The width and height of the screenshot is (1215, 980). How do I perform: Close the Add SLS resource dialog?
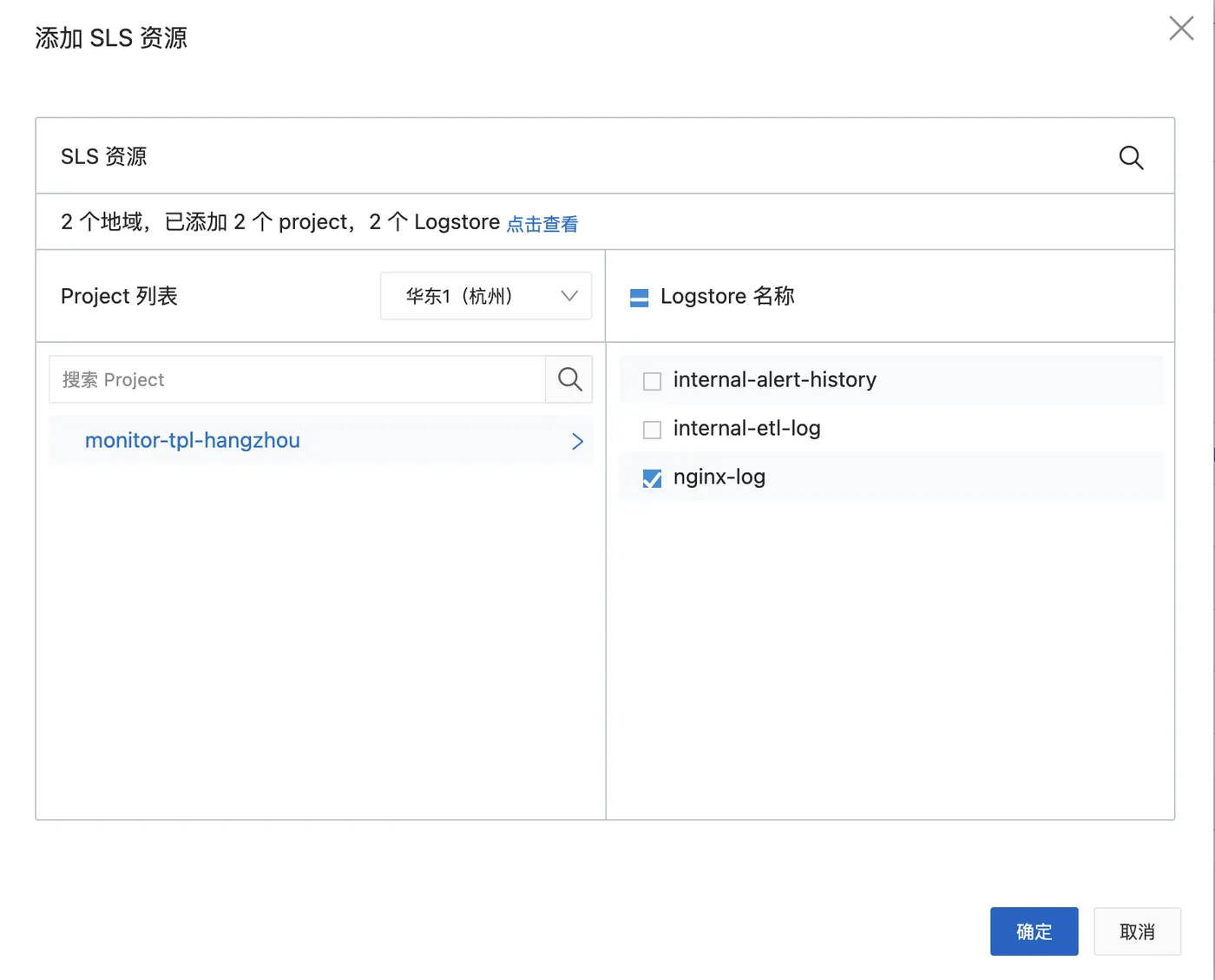[1180, 29]
